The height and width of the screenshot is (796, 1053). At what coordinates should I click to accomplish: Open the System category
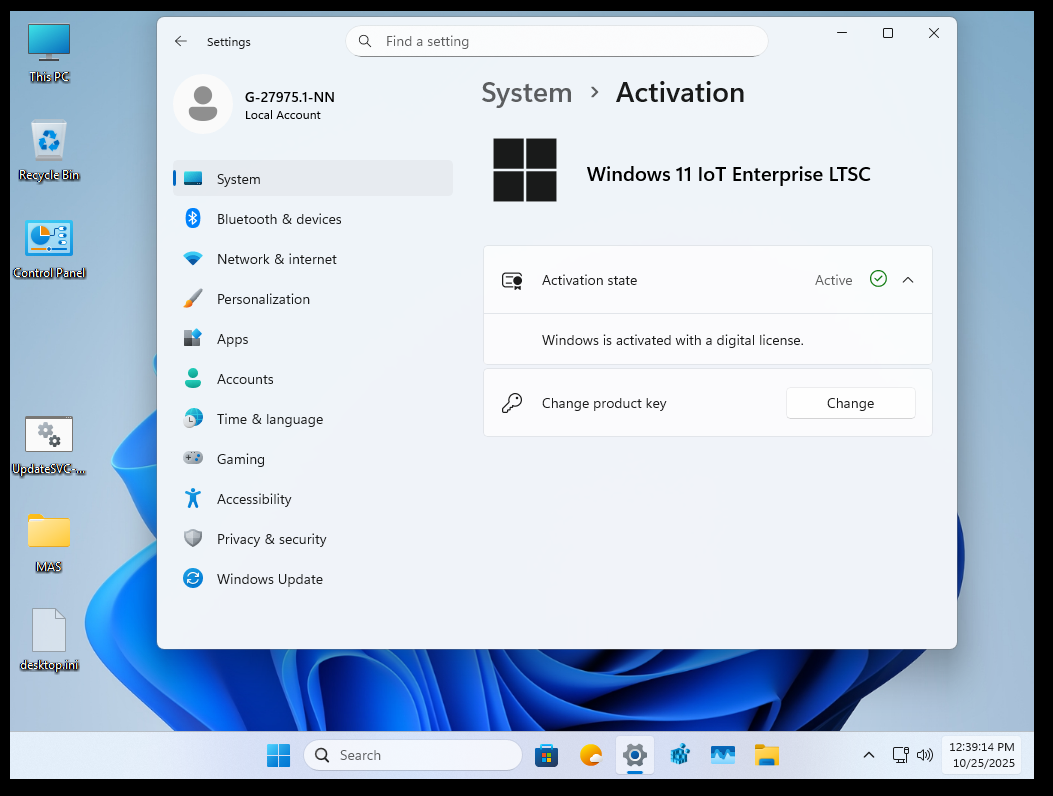click(313, 179)
